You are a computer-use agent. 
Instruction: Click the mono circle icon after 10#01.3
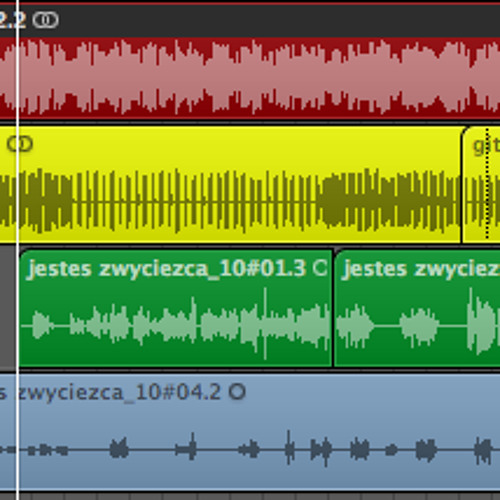(320, 268)
